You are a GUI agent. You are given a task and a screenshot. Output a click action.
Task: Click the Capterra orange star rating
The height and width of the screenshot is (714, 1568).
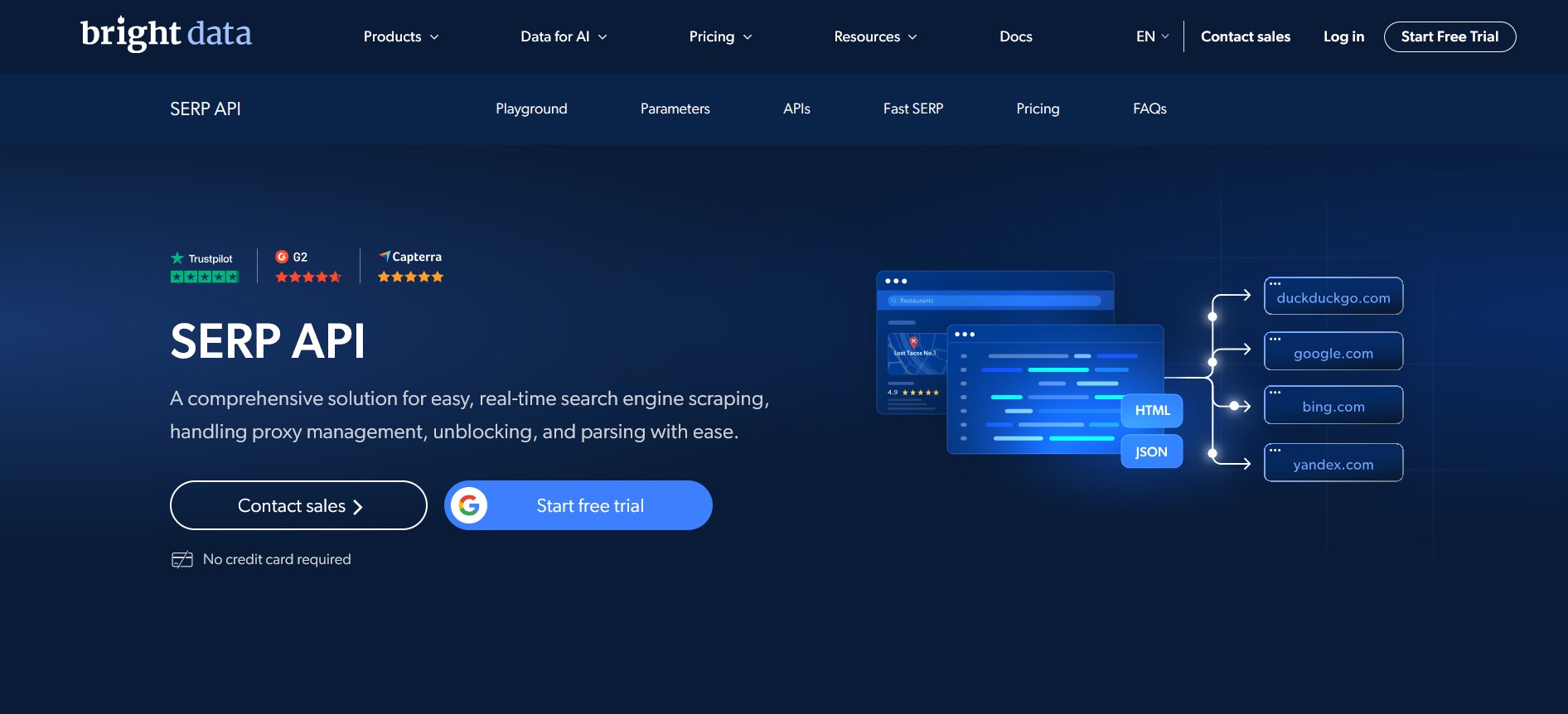tap(411, 277)
